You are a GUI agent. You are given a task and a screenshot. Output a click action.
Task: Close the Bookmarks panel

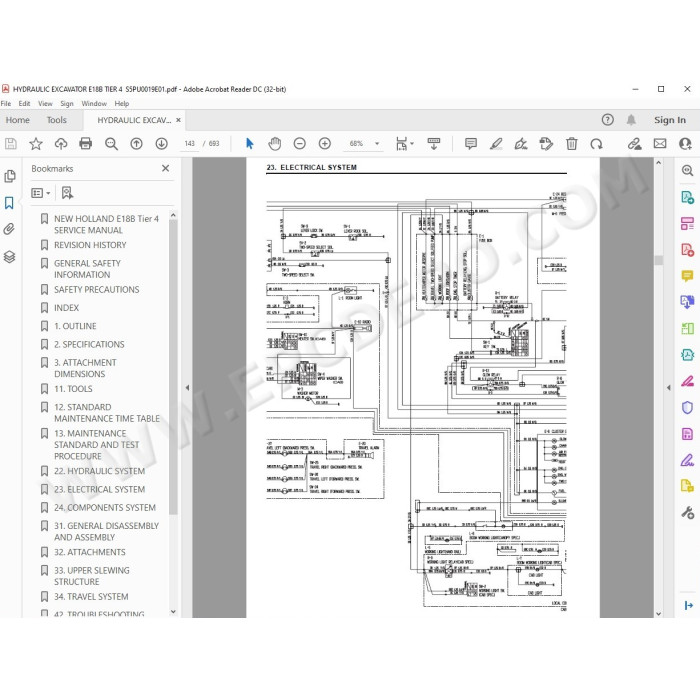[x=166, y=168]
